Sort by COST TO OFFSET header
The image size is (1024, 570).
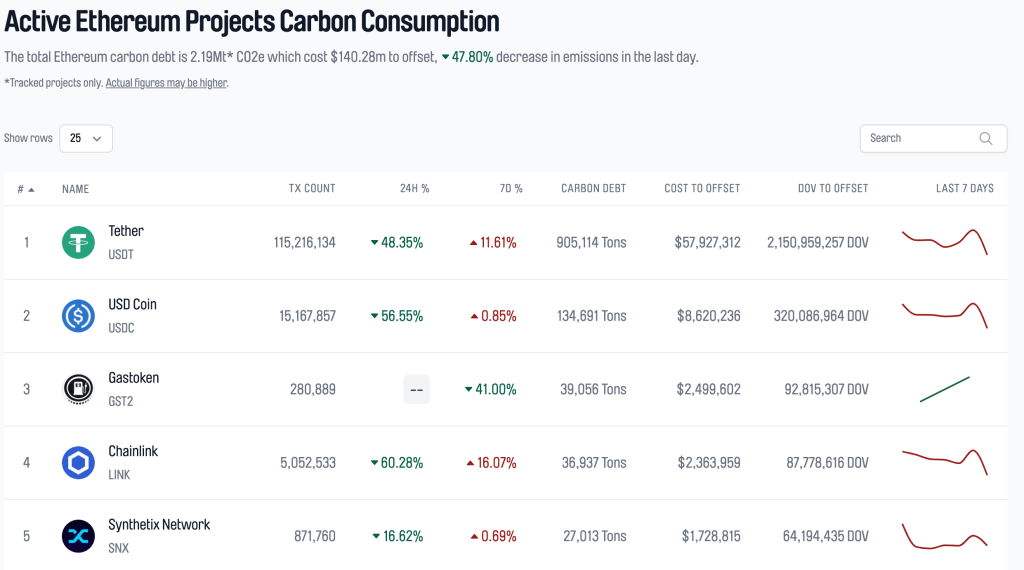point(702,189)
